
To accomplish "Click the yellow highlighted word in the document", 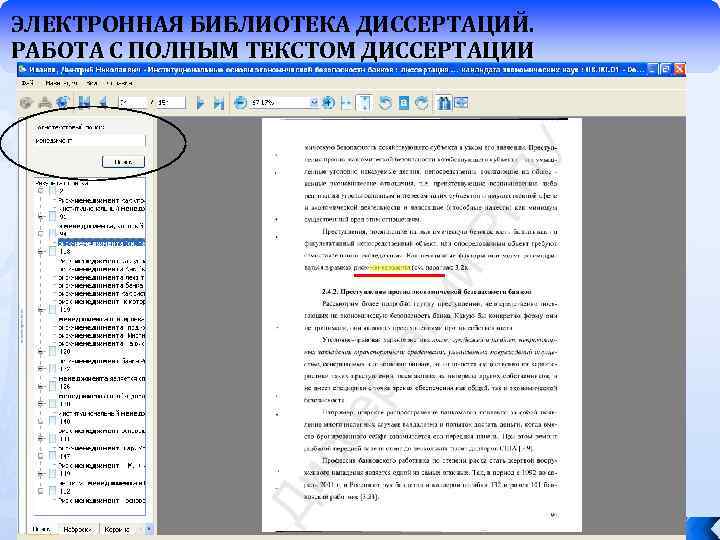I will [x=390, y=267].
